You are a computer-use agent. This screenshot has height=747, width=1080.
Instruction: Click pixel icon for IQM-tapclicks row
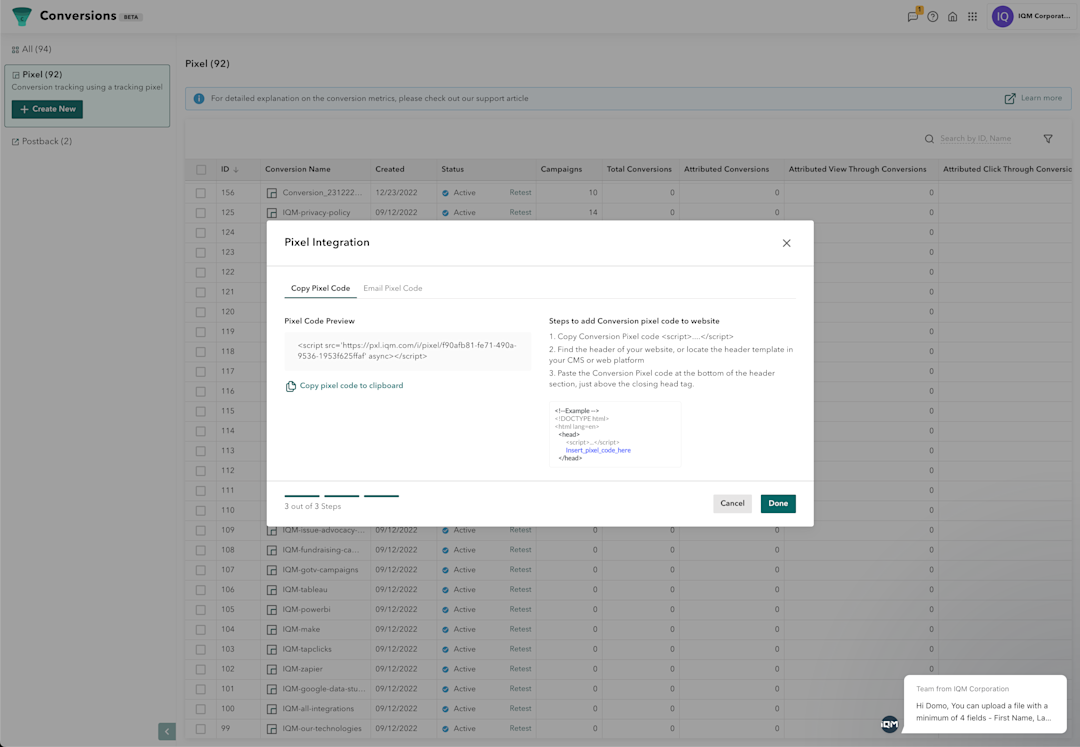(x=272, y=649)
